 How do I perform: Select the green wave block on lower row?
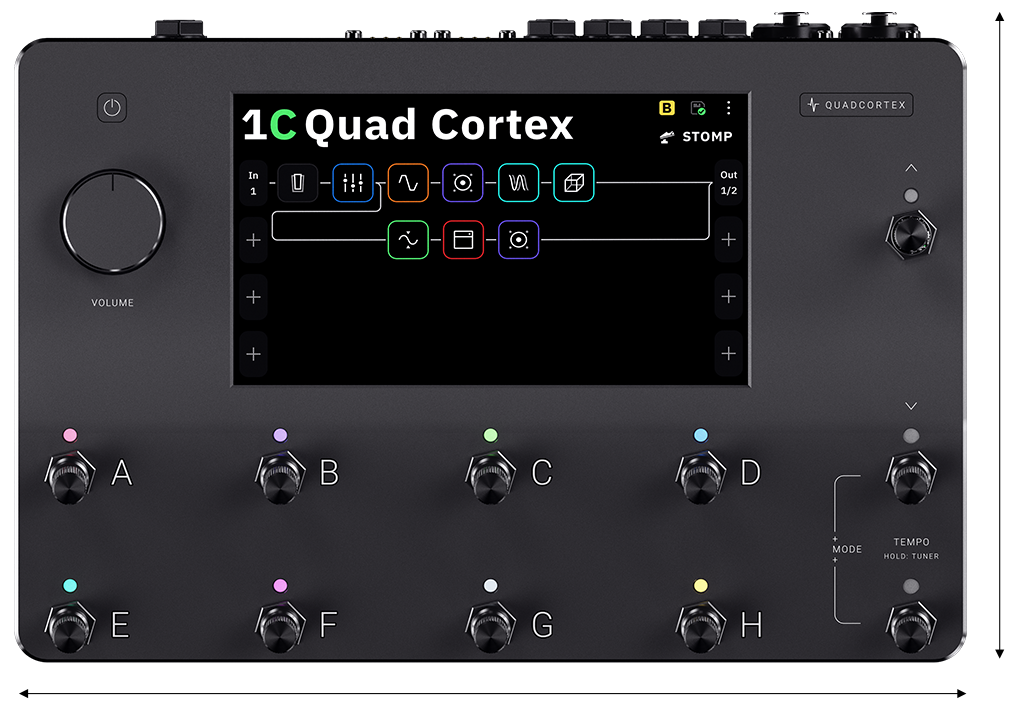coord(408,240)
